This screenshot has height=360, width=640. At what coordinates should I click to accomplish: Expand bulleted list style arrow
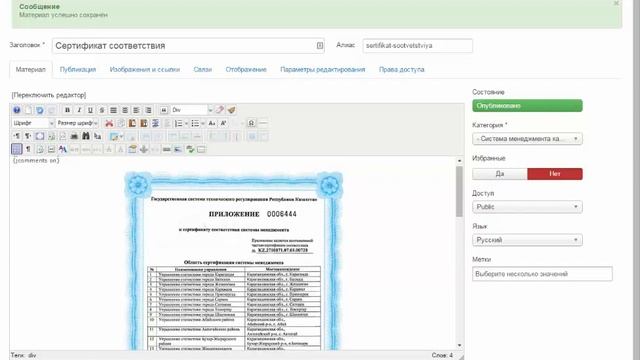pyautogui.click(x=203, y=123)
